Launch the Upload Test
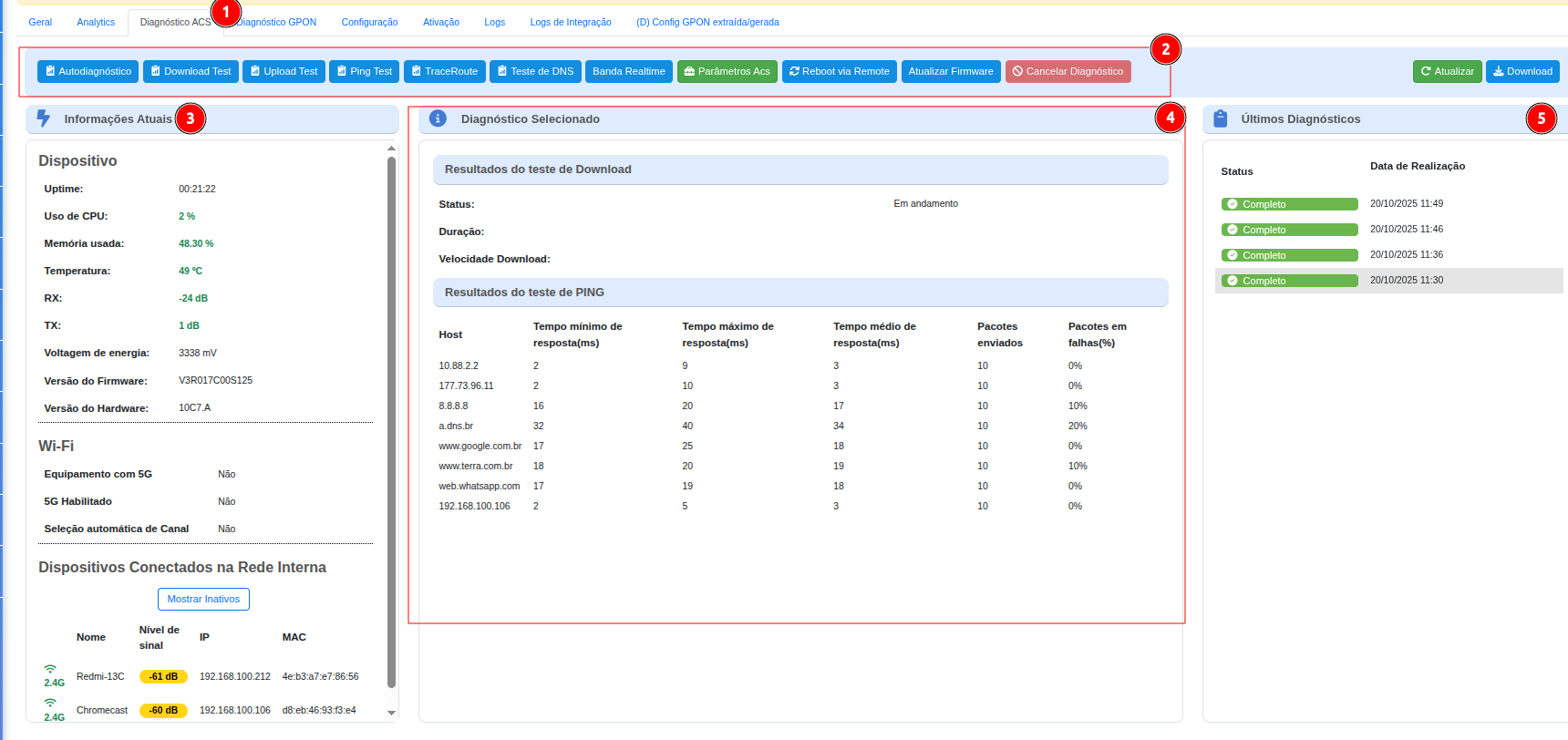Viewport: 1568px width, 740px height. tap(284, 71)
